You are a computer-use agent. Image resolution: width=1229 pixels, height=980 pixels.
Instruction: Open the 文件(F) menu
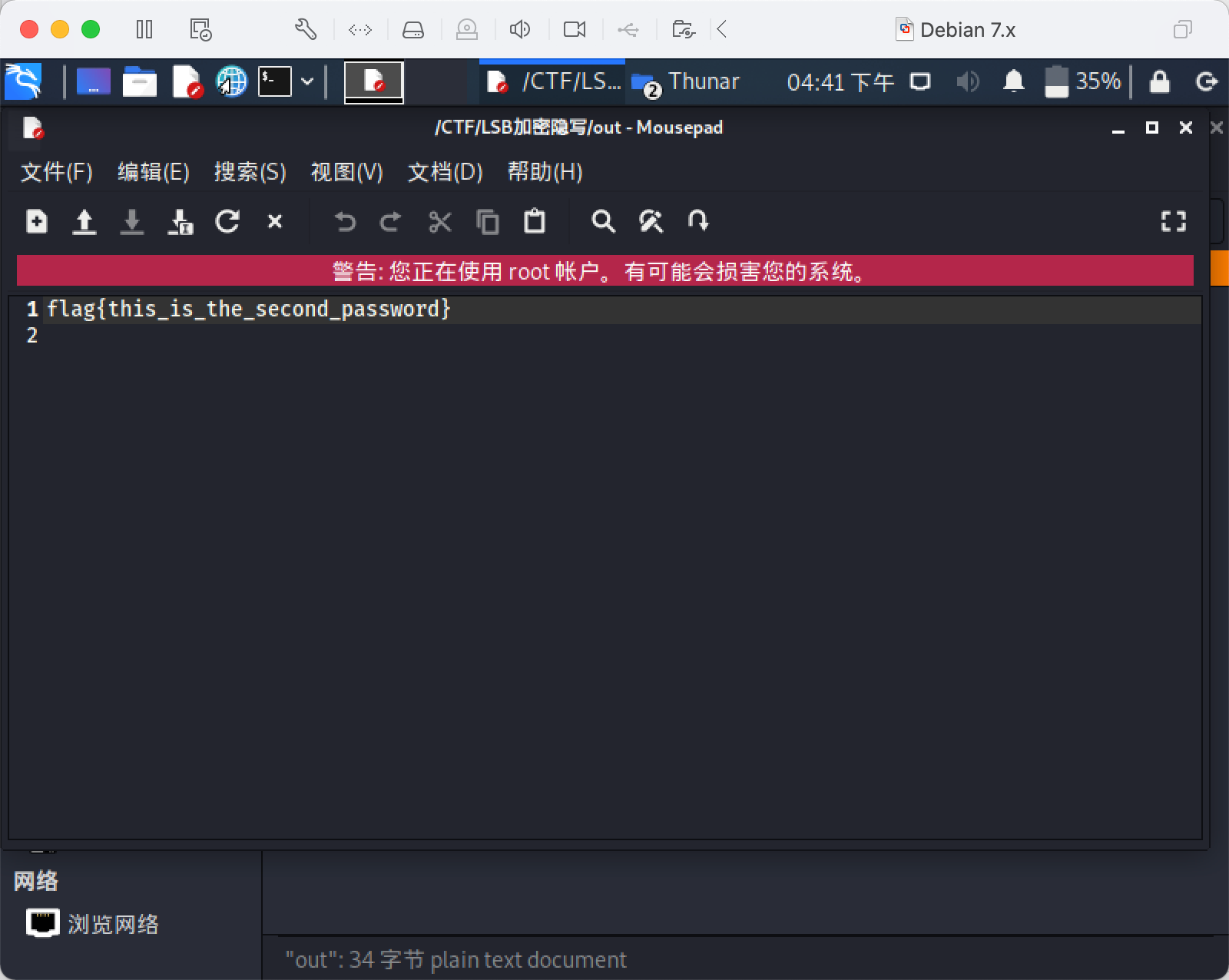[x=57, y=171]
